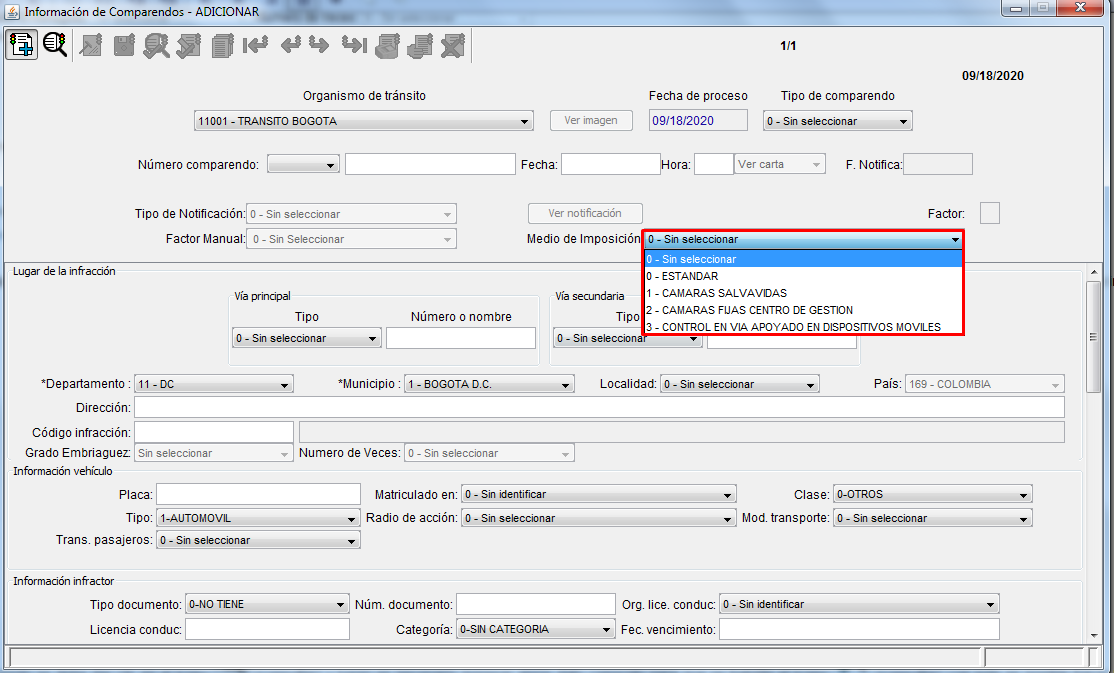
Task: Jump to the last record arrow icon
Action: [x=353, y=45]
